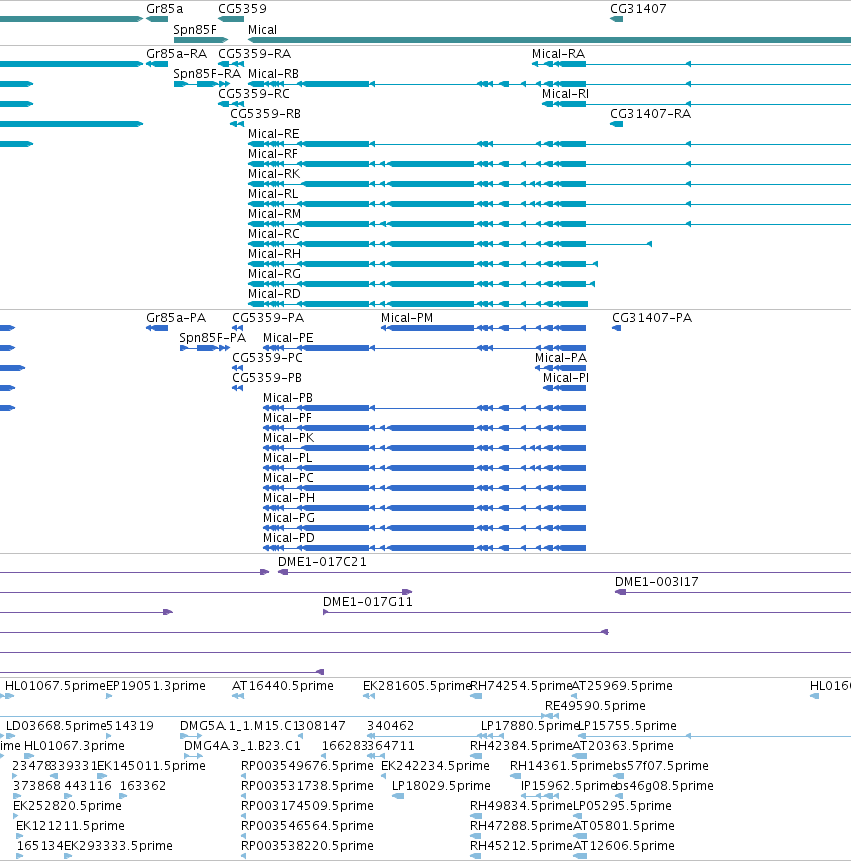
Task: Click protein label Gr85a-PA
Action: [x=176, y=318]
